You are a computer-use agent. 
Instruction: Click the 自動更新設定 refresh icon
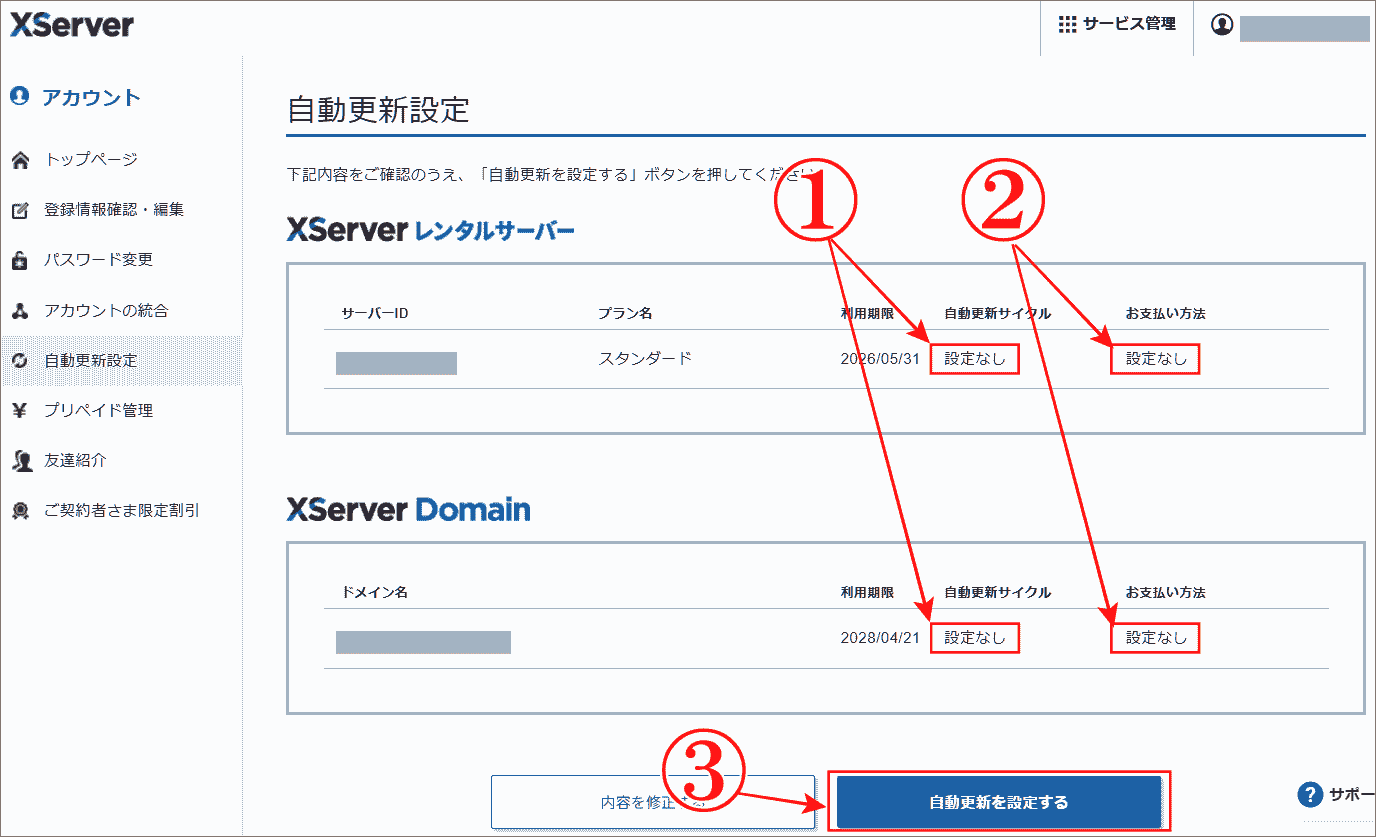click(x=21, y=360)
